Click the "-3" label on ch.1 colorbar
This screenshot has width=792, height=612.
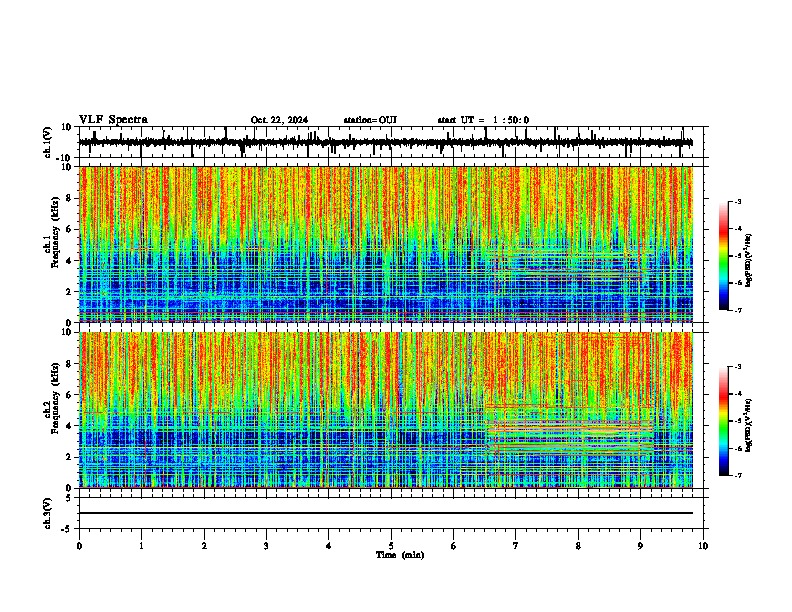[738, 202]
